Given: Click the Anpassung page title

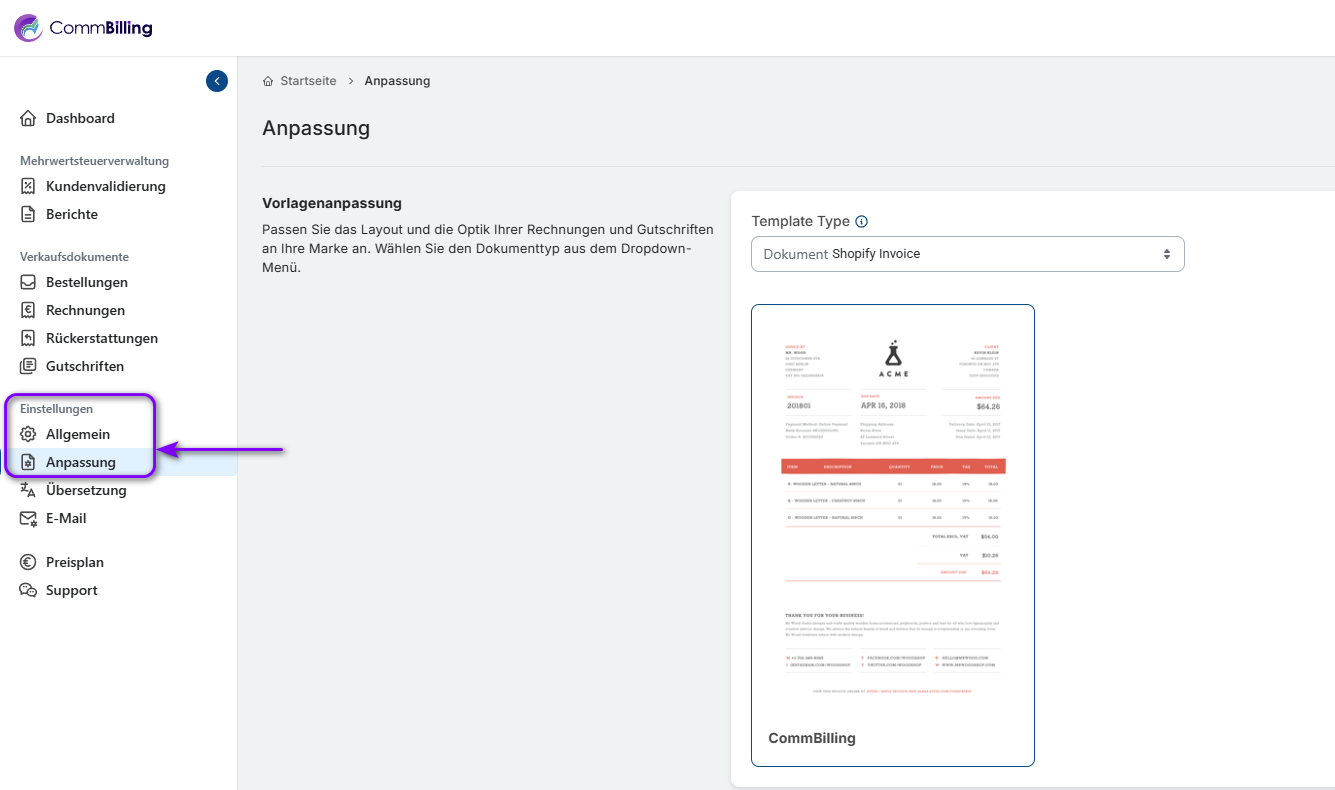Looking at the screenshot, I should click(316, 128).
